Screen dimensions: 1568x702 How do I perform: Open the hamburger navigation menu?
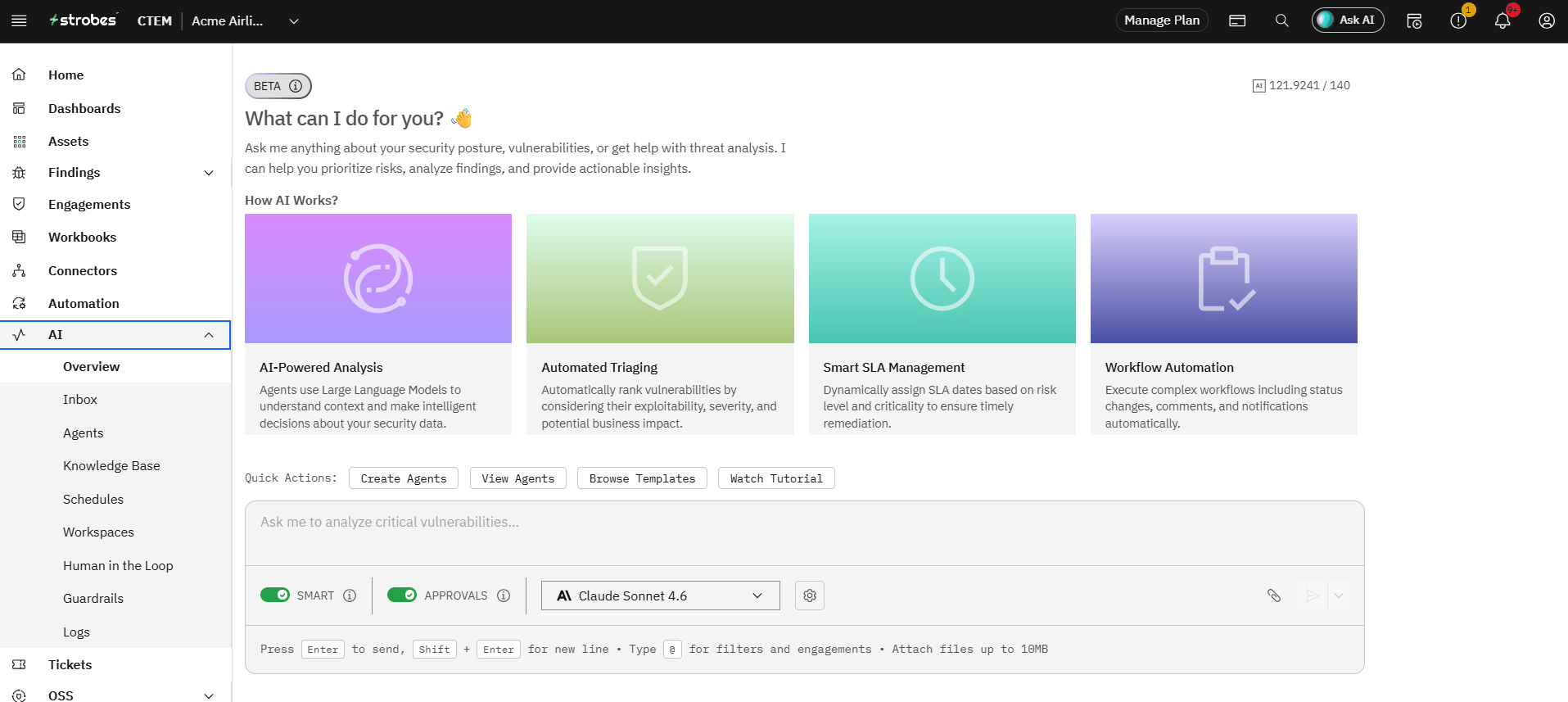coord(20,20)
